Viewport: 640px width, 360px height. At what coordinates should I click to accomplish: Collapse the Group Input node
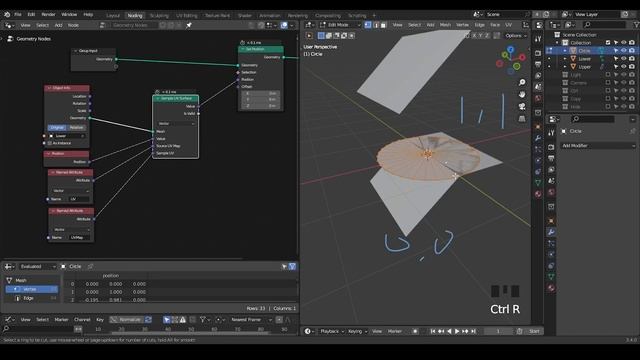76,51
